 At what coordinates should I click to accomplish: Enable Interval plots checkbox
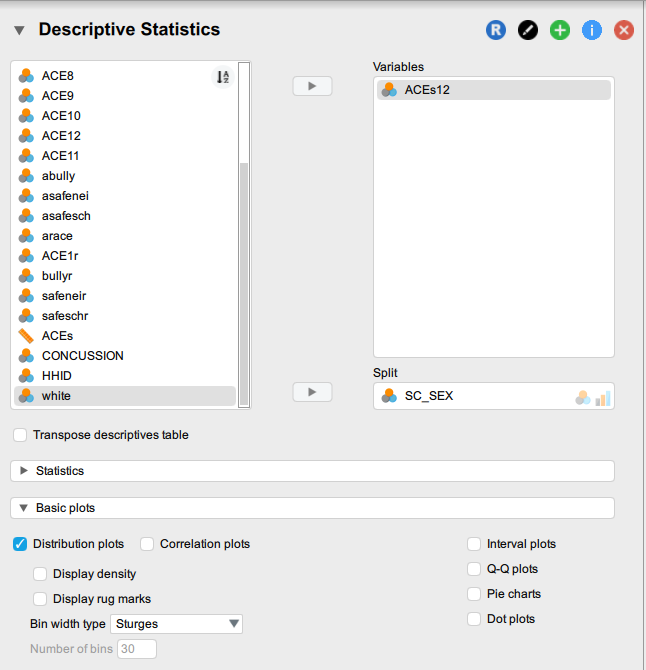474,544
